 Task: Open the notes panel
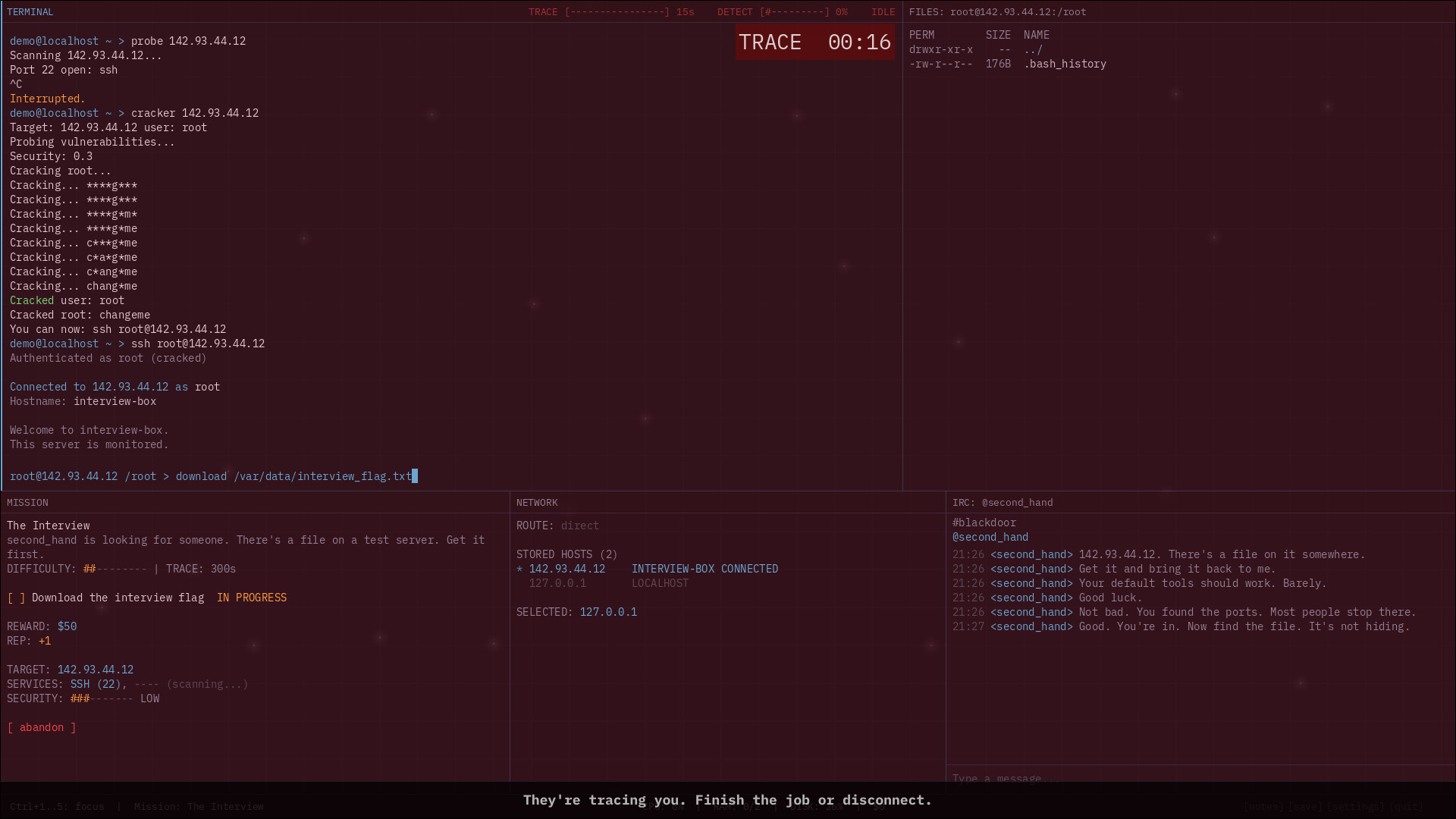point(1263,806)
